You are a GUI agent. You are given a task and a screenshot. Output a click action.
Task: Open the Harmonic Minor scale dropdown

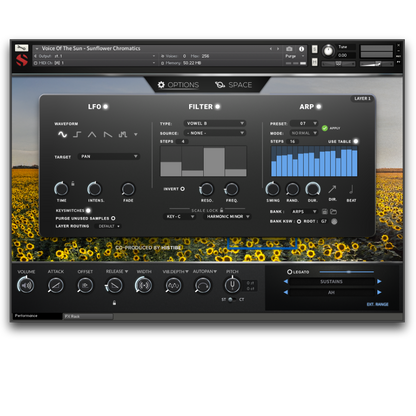click(227, 217)
